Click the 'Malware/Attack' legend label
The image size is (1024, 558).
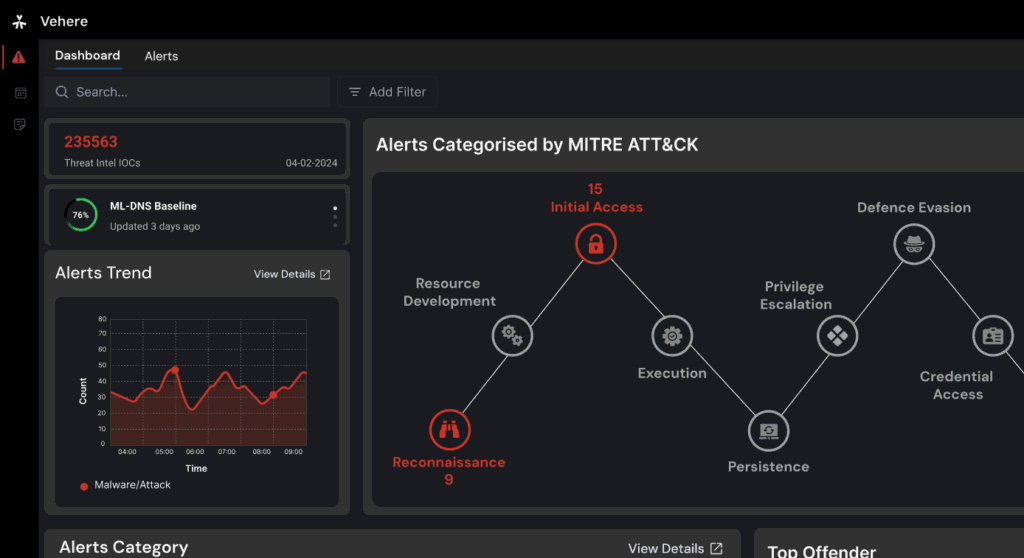tap(133, 485)
